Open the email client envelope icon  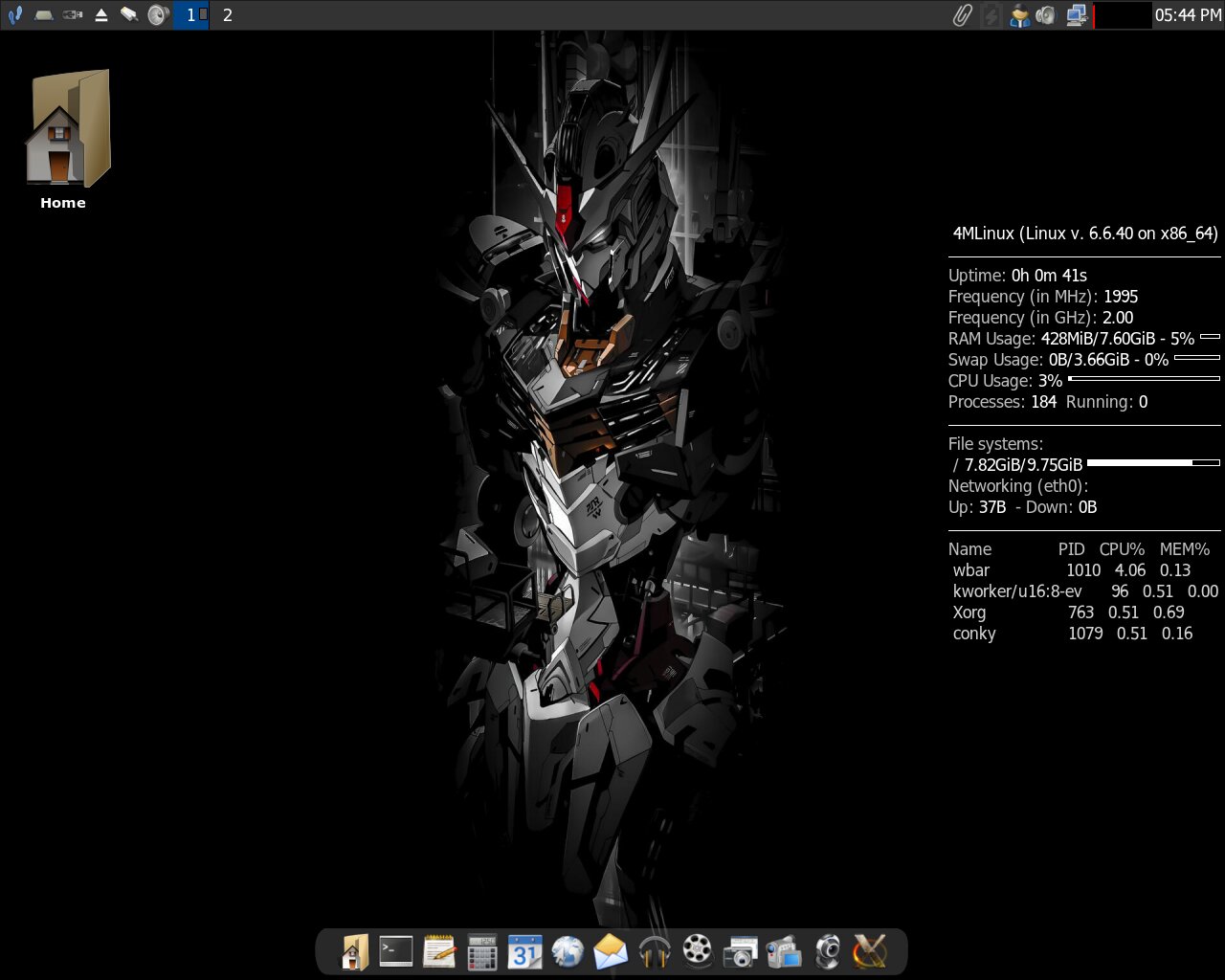point(611,951)
